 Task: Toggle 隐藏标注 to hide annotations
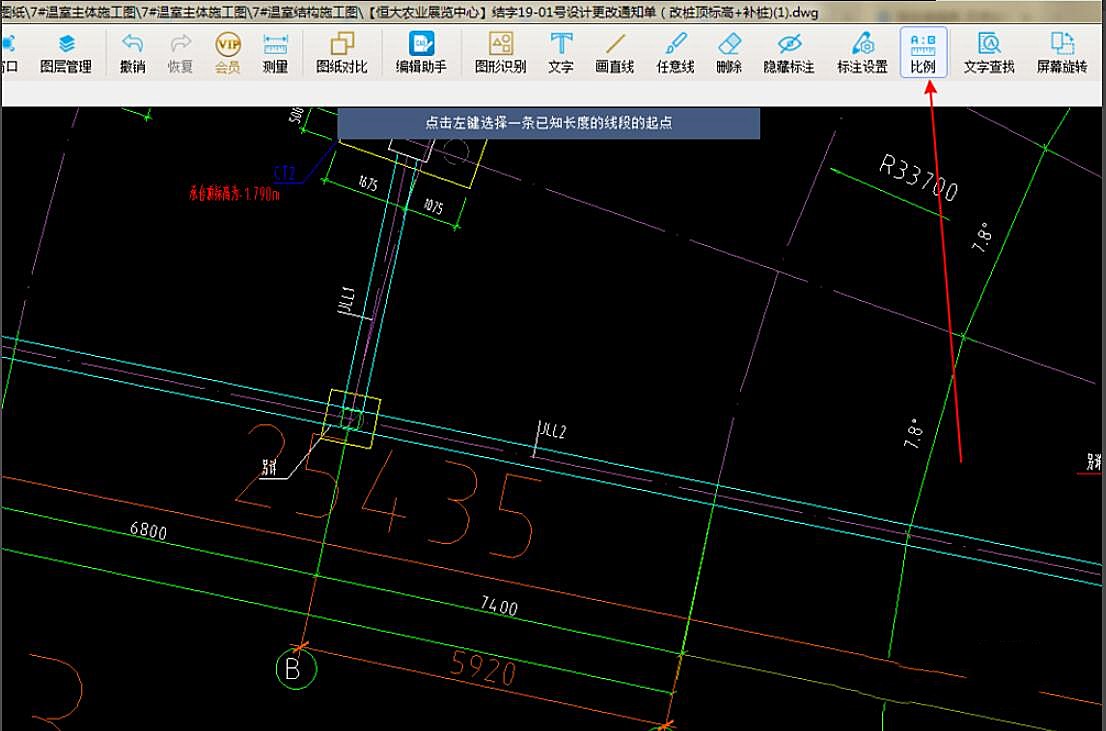[x=789, y=53]
